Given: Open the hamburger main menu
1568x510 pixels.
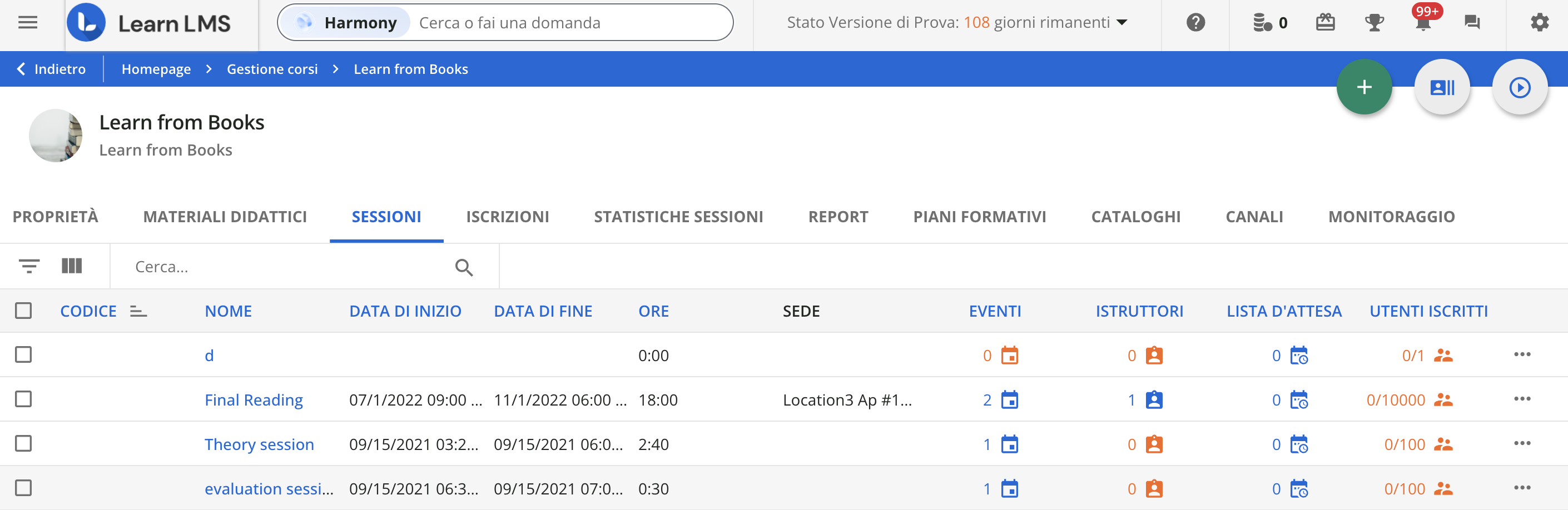Looking at the screenshot, I should click(x=28, y=23).
